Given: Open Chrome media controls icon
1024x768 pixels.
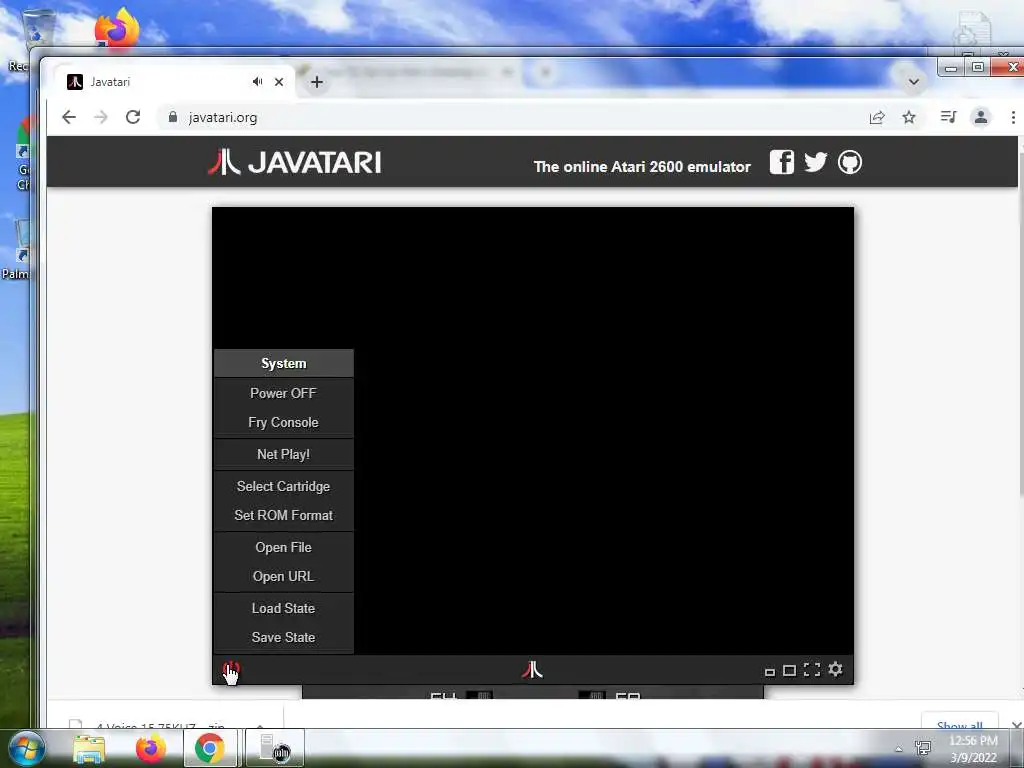Looking at the screenshot, I should [x=948, y=117].
